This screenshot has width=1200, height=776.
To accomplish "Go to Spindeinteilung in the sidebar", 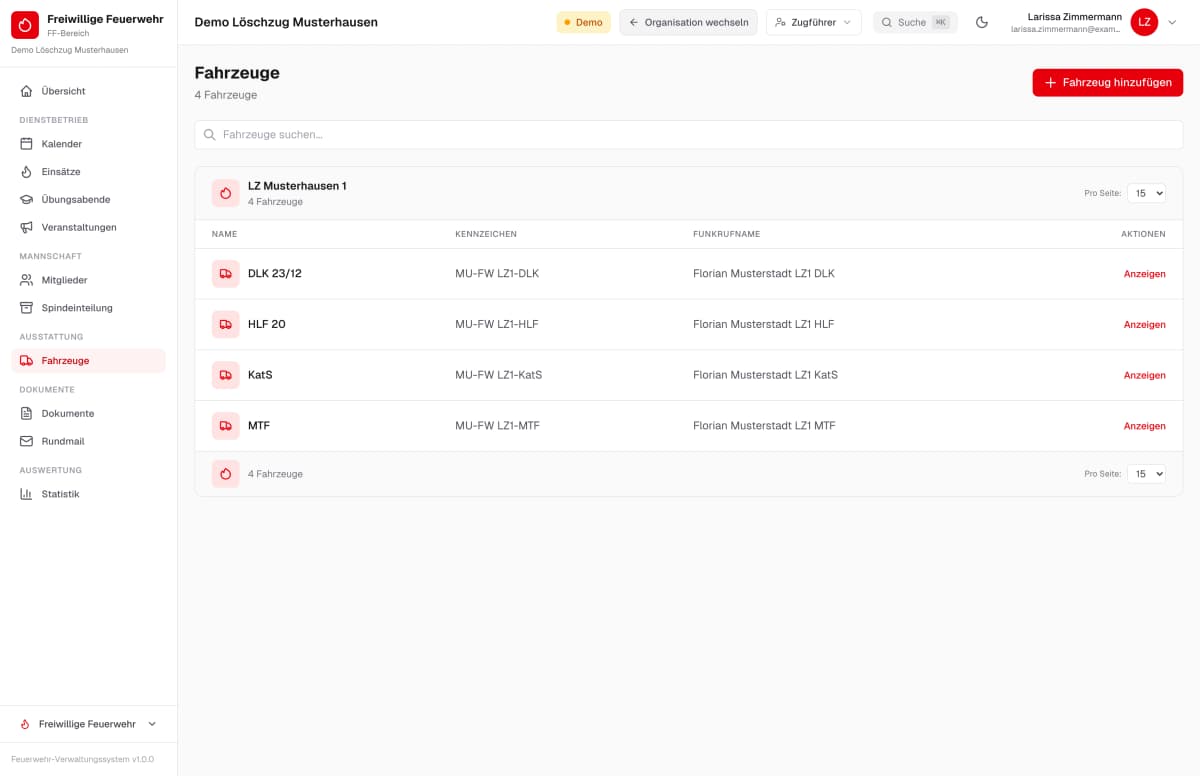I will [x=88, y=308].
